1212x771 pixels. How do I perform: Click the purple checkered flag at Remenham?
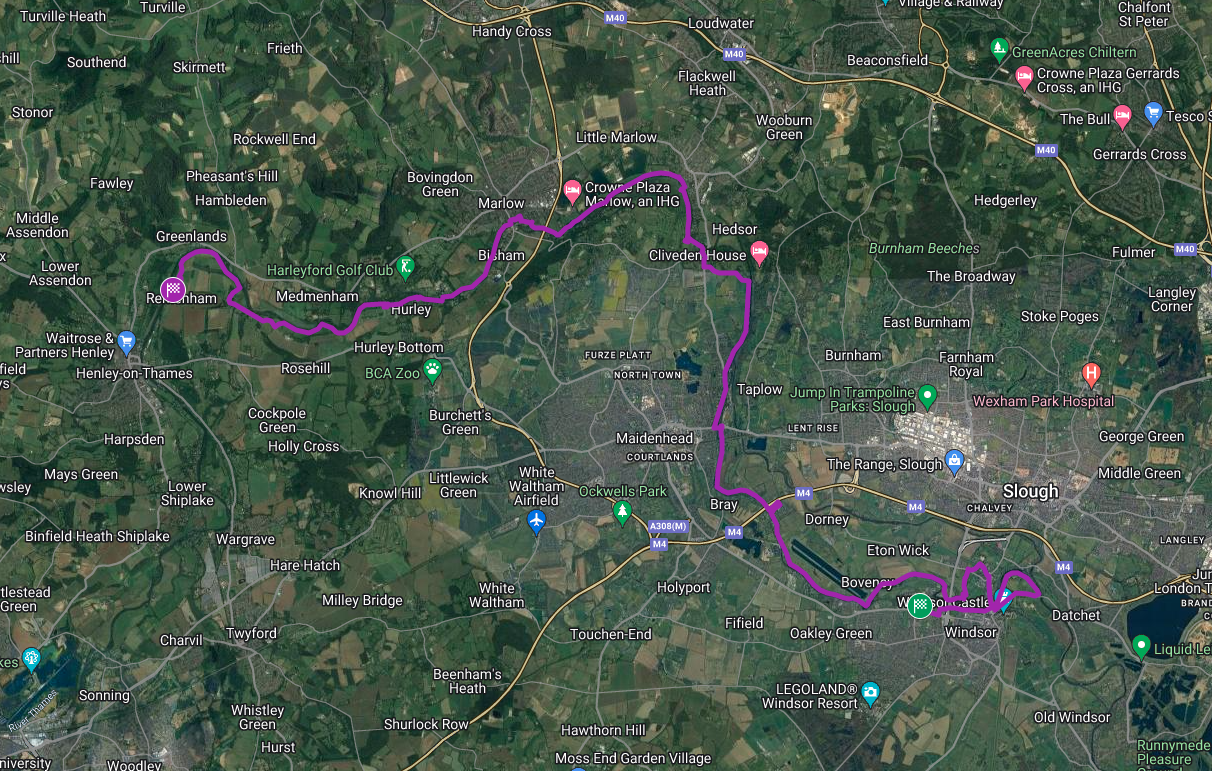click(x=174, y=290)
